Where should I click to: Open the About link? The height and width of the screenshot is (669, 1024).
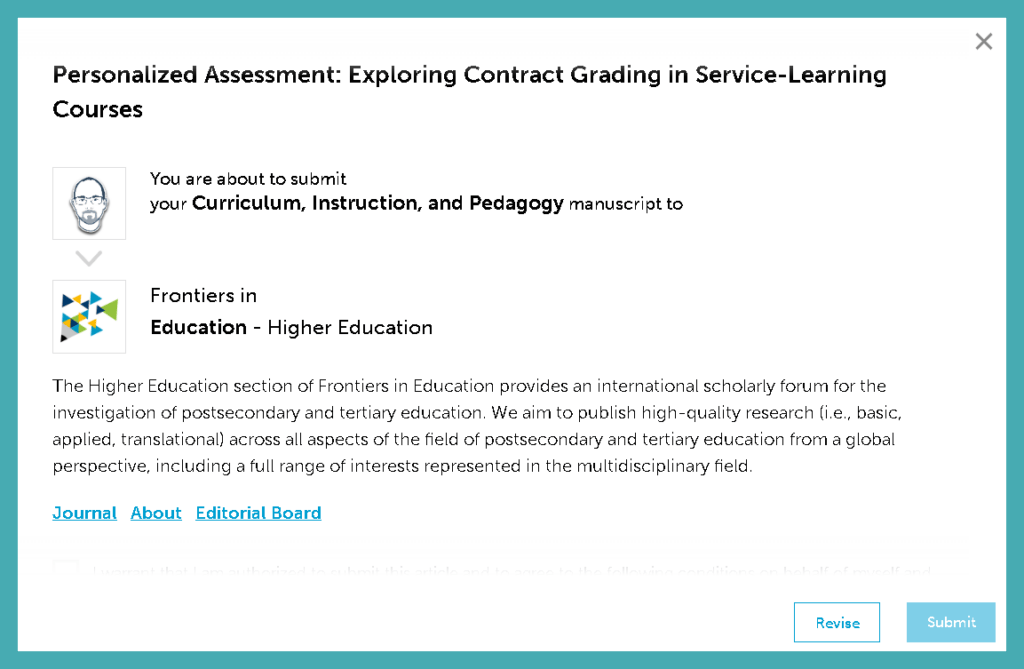[x=156, y=513]
